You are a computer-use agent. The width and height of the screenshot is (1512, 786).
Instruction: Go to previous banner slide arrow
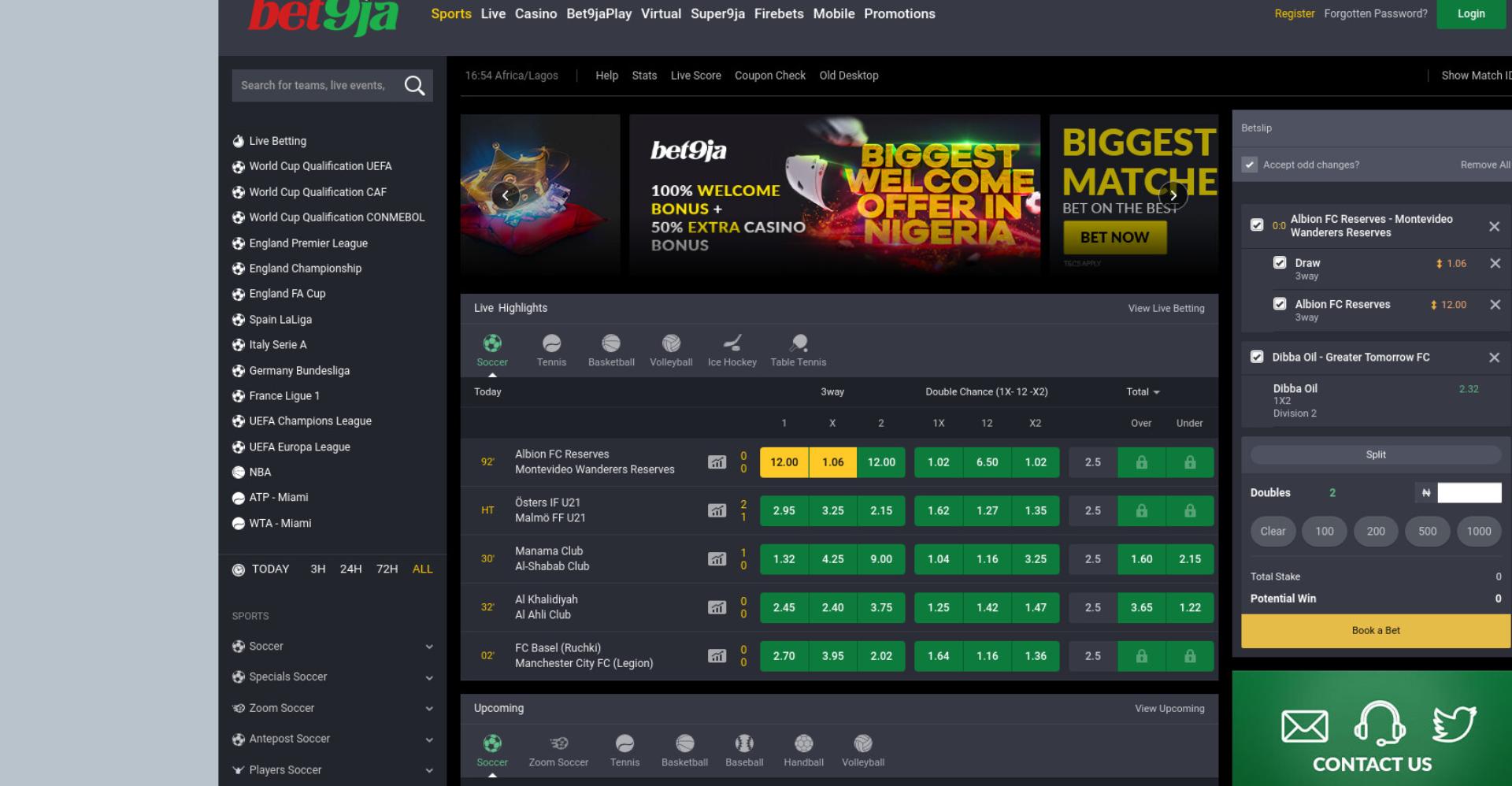(506, 195)
